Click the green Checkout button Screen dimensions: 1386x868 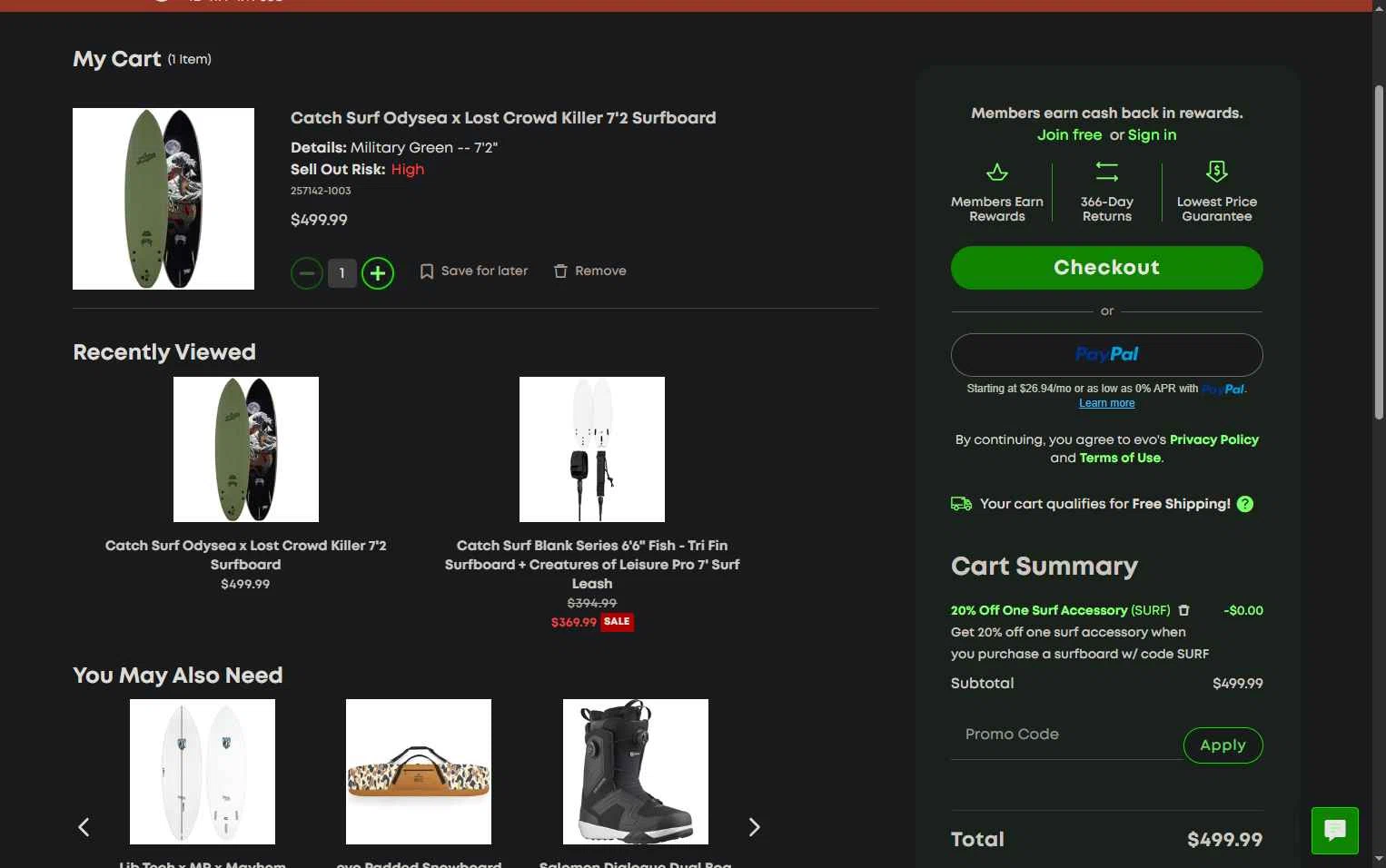[x=1106, y=268]
